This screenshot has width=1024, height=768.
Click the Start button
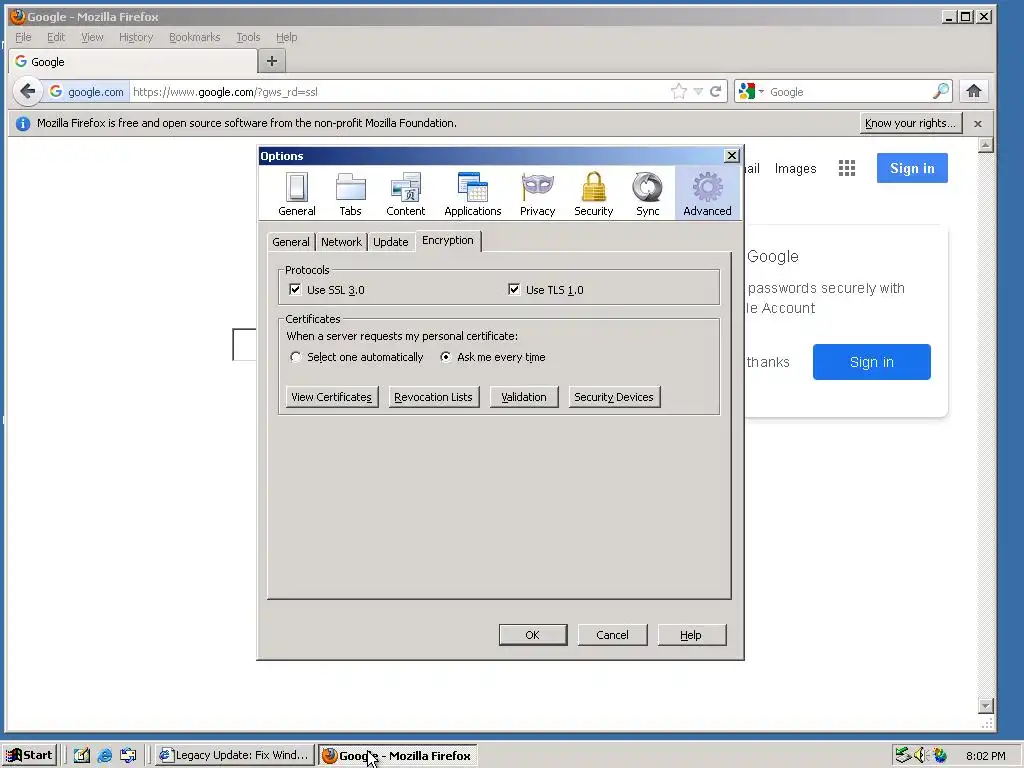(x=29, y=756)
